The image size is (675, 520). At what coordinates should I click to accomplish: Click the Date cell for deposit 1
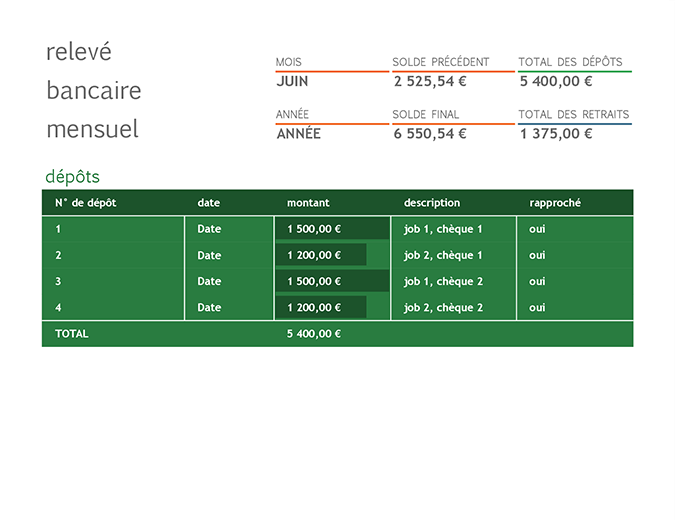209,229
